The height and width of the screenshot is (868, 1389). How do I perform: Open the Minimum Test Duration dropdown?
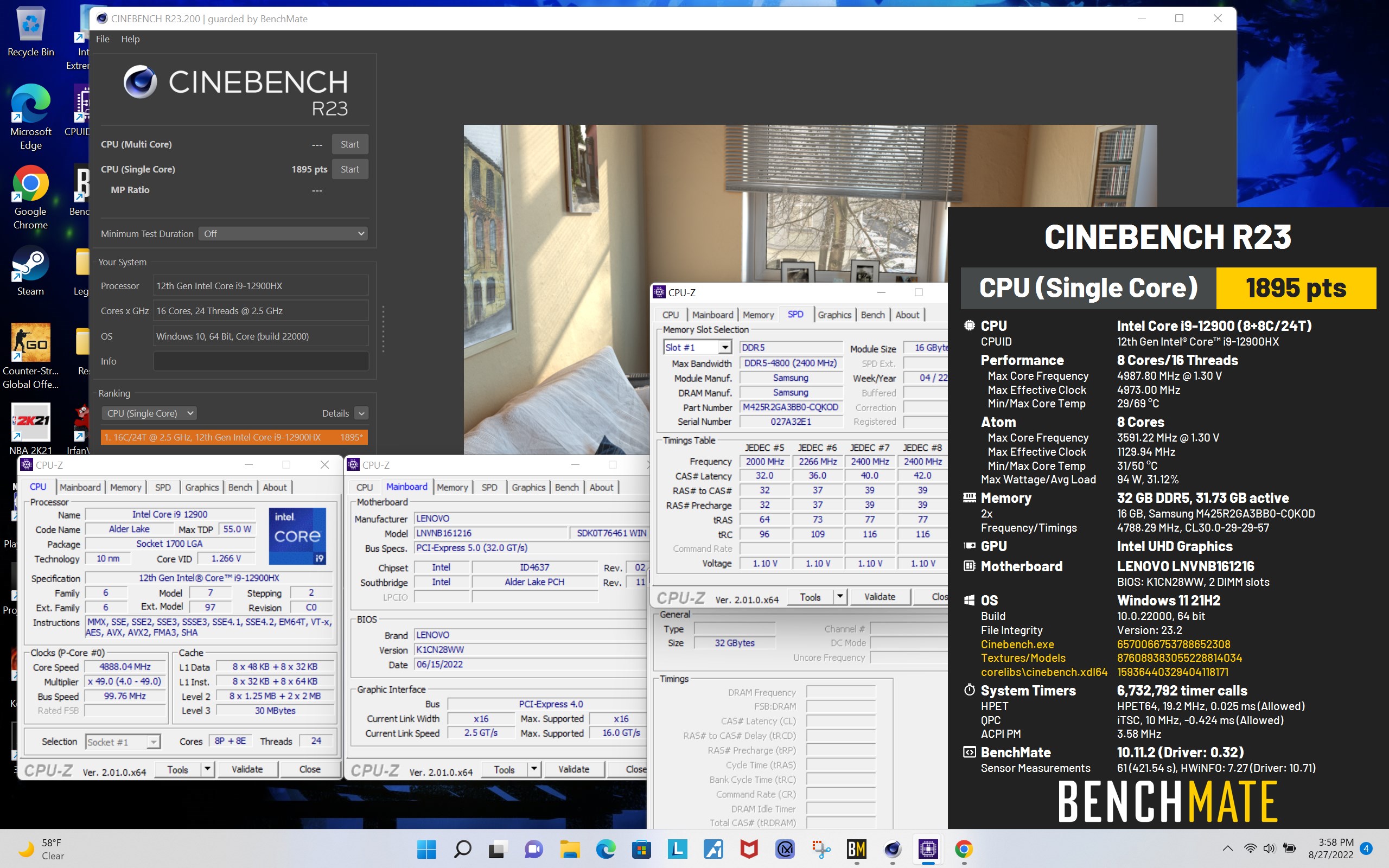[x=283, y=234]
